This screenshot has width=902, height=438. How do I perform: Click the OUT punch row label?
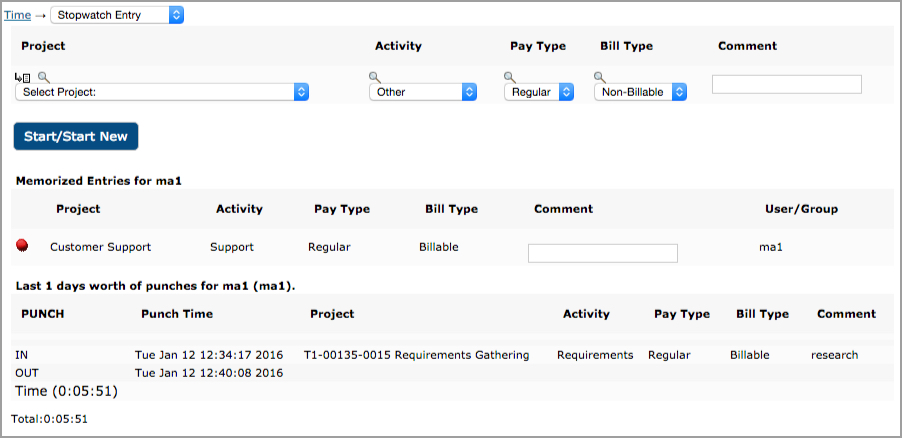point(27,373)
